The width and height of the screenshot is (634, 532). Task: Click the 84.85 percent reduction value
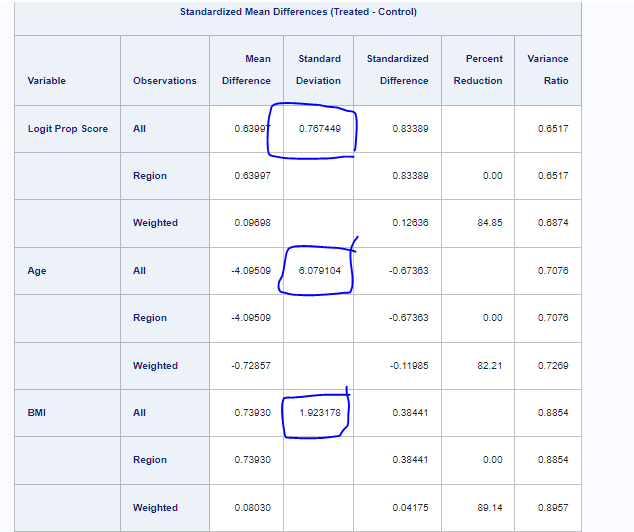coord(489,223)
